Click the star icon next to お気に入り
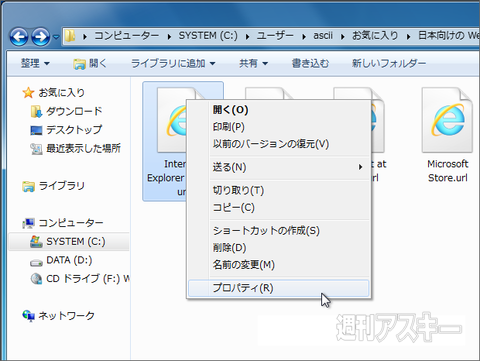480x361 pixels. click(x=28, y=93)
